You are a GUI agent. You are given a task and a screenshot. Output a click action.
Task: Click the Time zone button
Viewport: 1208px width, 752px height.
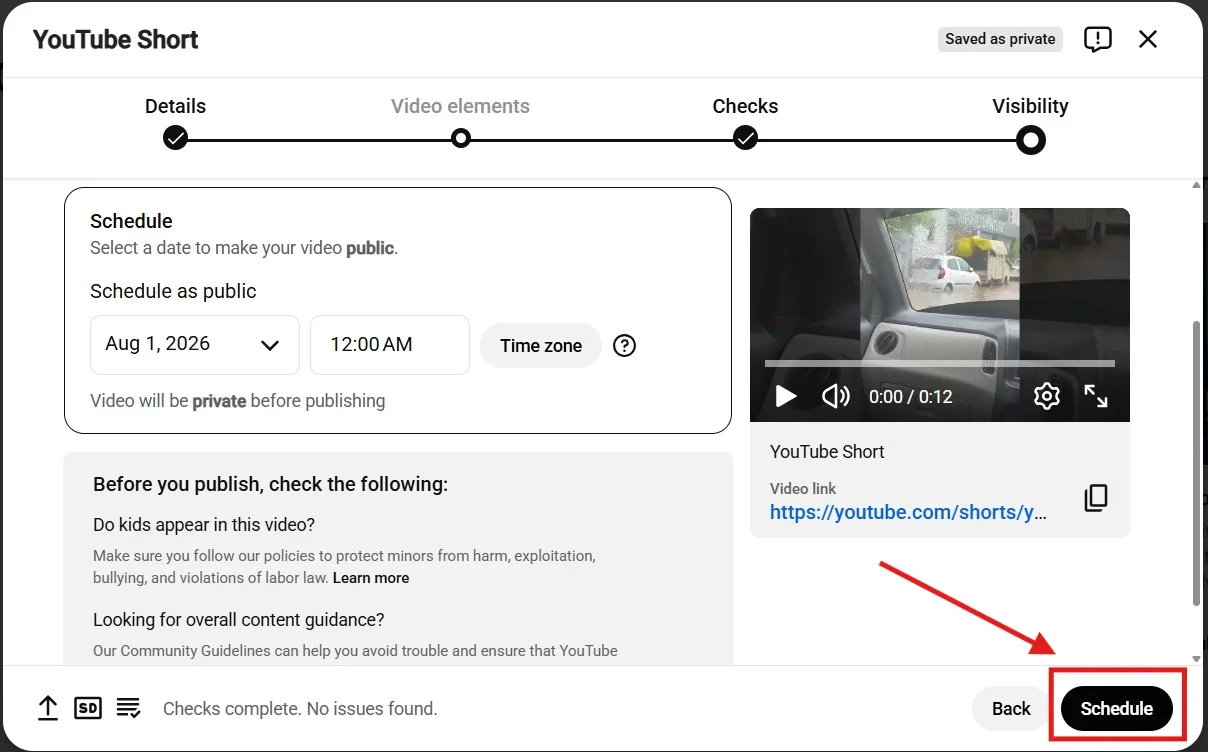[541, 346]
